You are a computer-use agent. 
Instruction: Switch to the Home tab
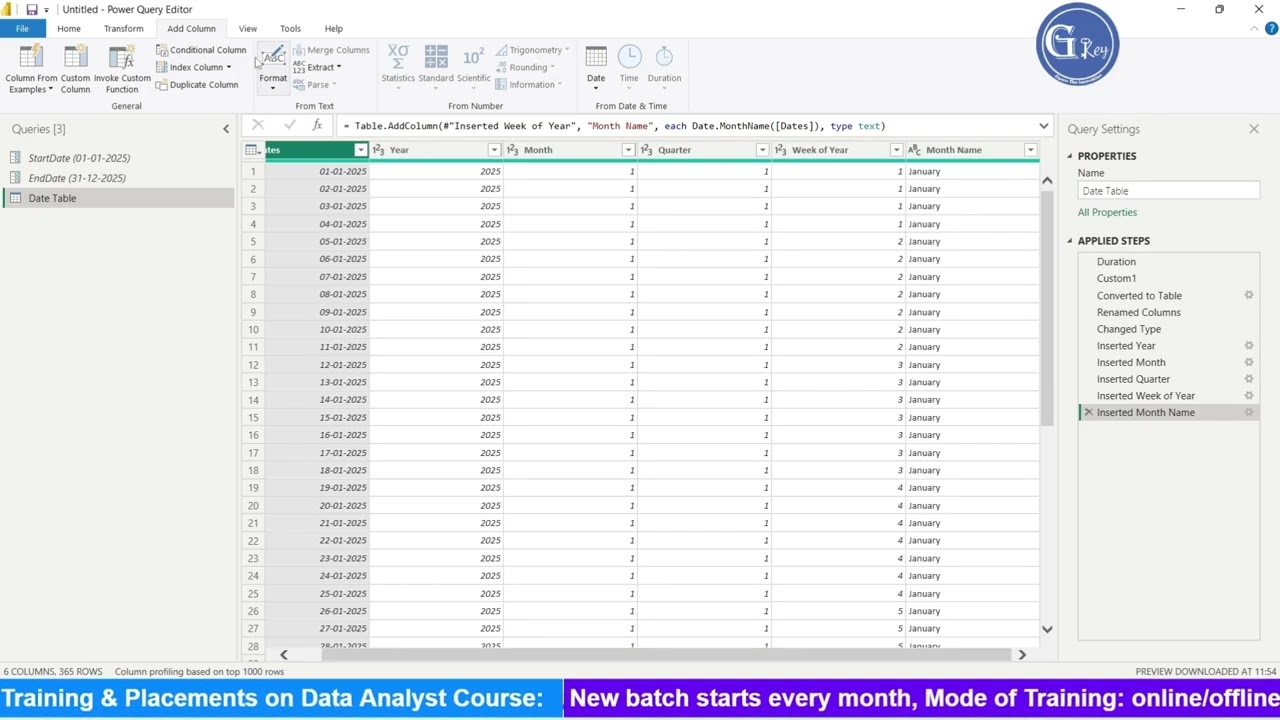pos(69,29)
